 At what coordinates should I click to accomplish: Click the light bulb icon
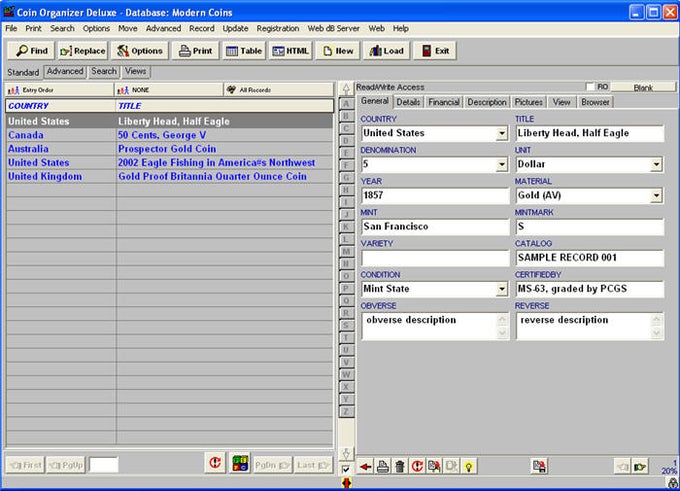click(x=468, y=466)
